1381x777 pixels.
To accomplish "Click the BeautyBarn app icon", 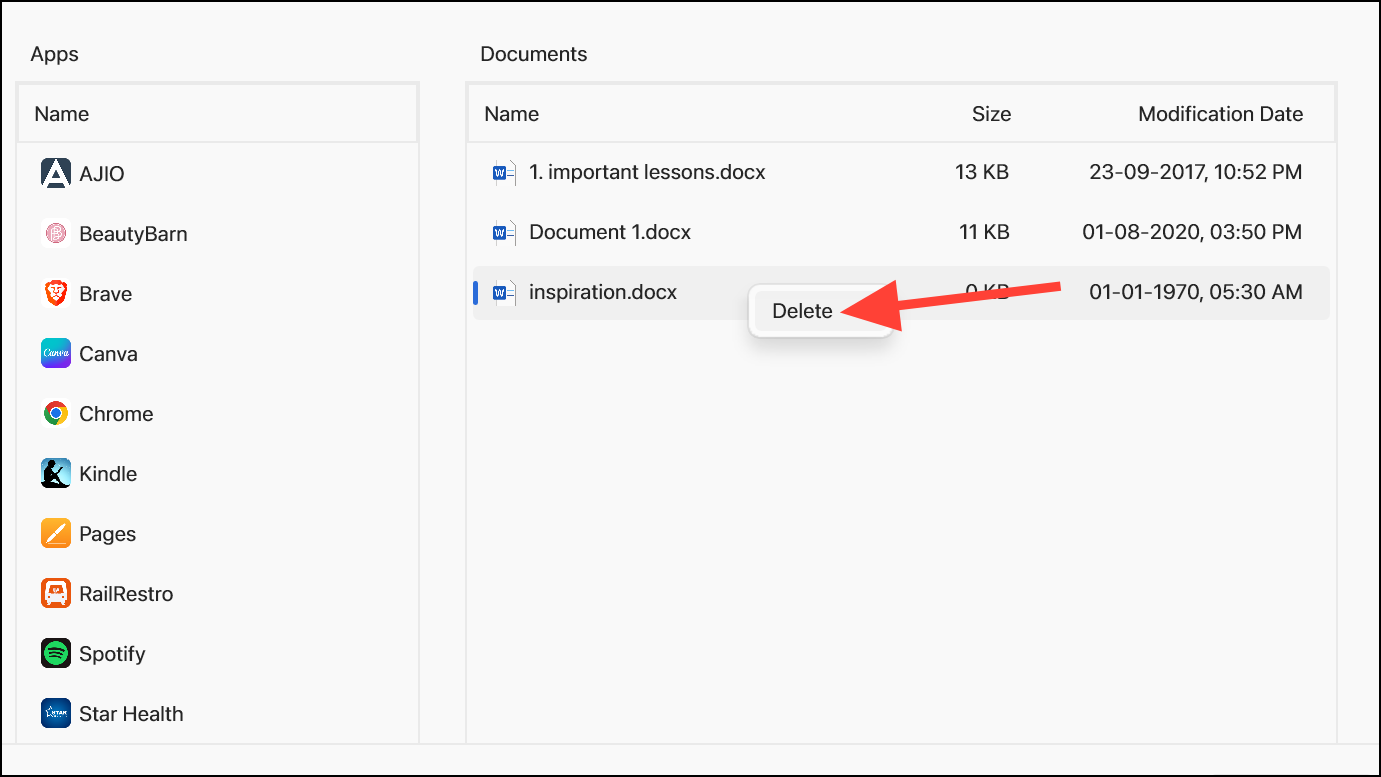I will (x=56, y=233).
